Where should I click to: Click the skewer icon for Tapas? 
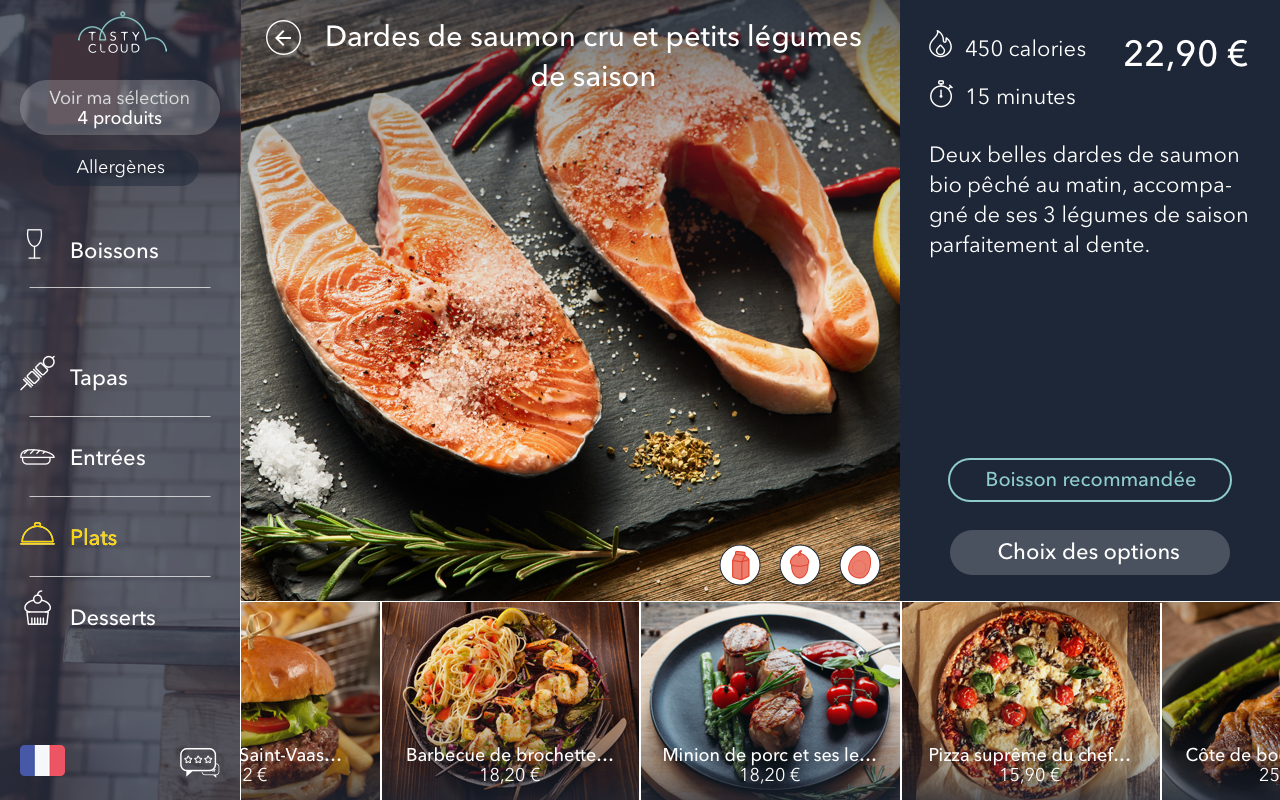[38, 373]
